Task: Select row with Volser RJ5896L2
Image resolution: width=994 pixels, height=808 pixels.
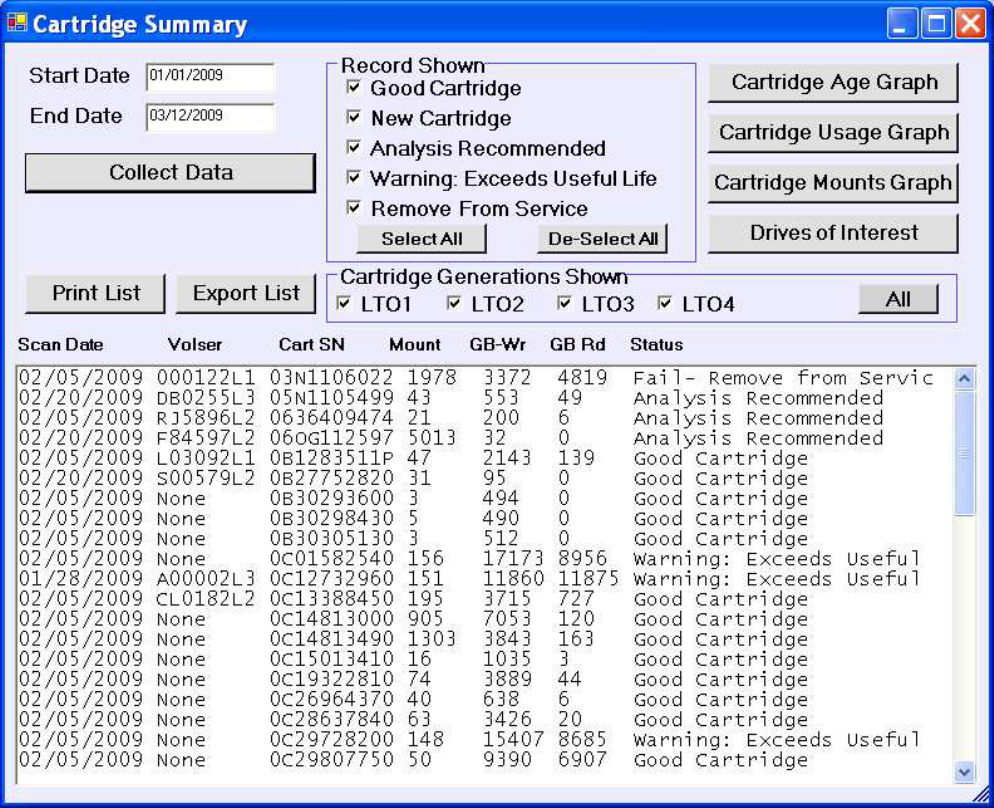Action: [484, 418]
